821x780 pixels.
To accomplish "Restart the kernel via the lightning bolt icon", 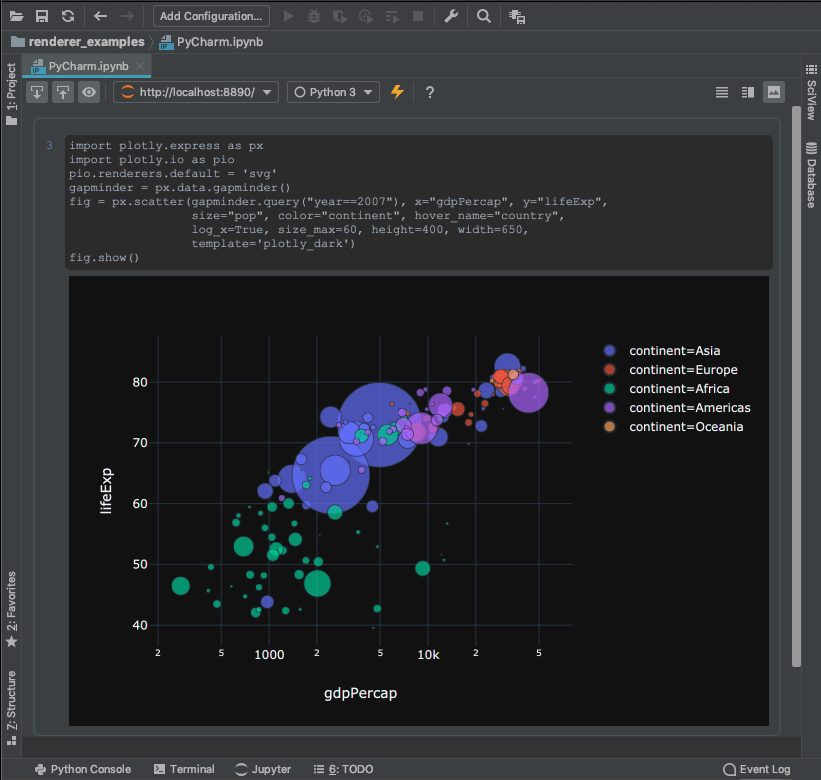I will click(397, 91).
